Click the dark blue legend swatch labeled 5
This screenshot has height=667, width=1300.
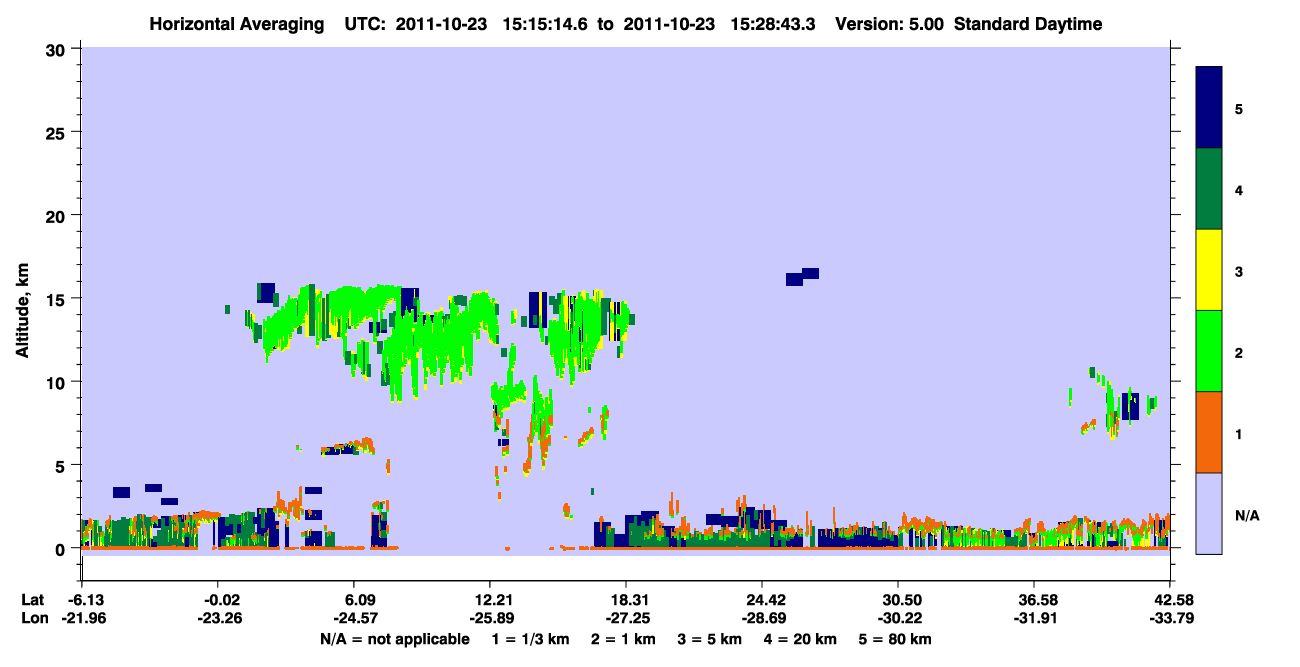1209,108
